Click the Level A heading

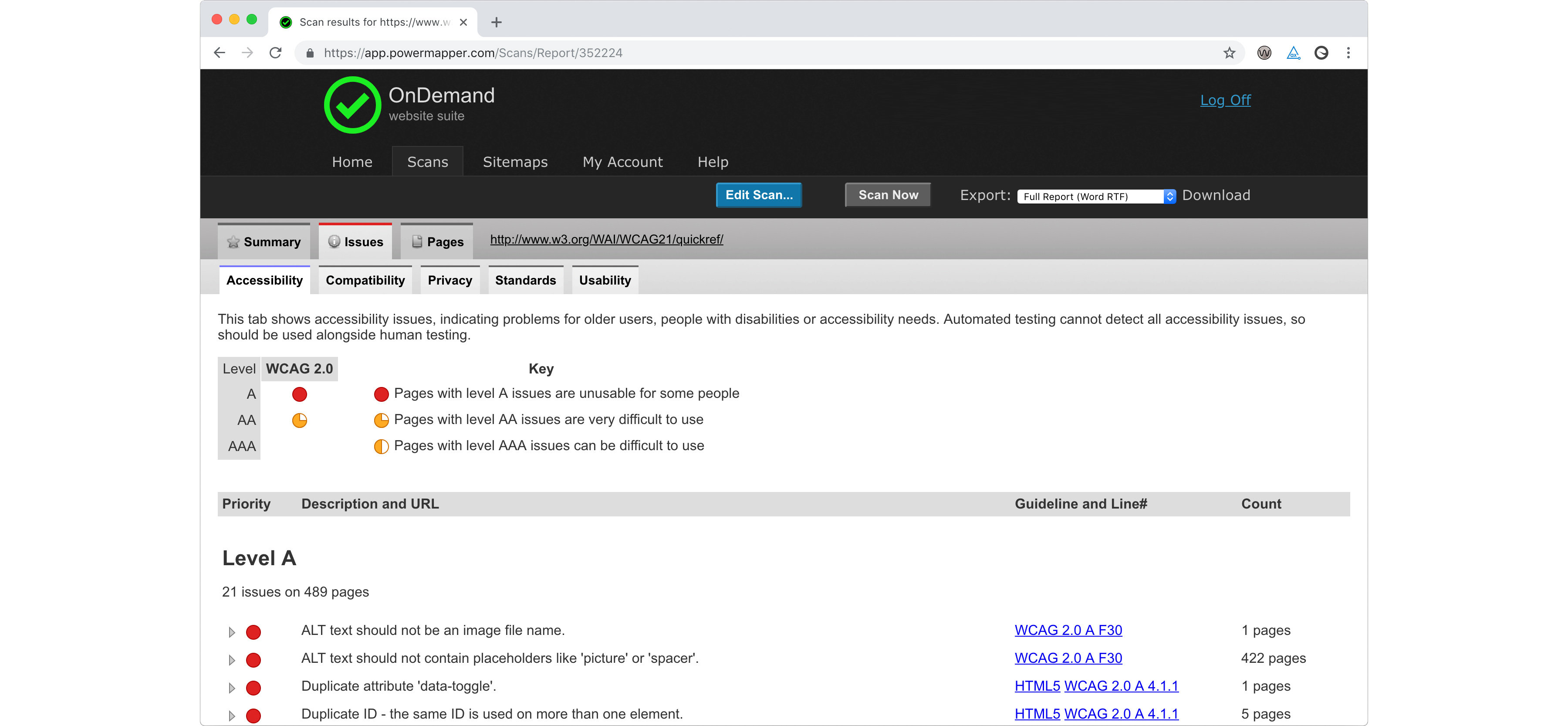click(259, 558)
